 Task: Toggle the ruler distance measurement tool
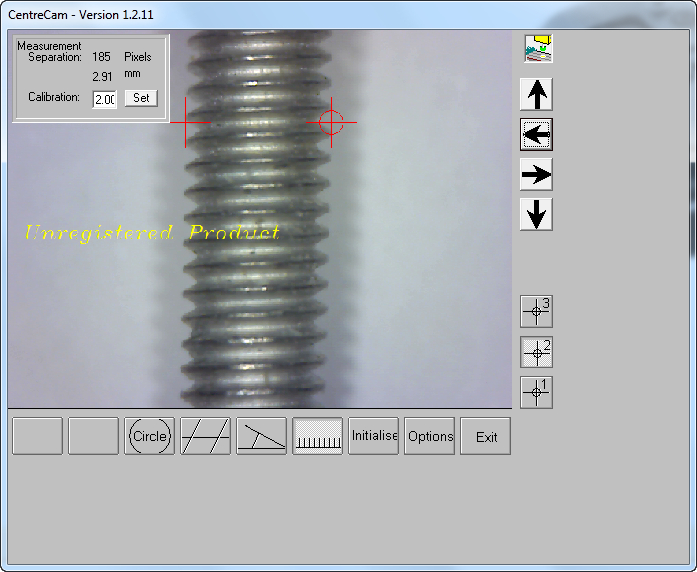tap(317, 436)
